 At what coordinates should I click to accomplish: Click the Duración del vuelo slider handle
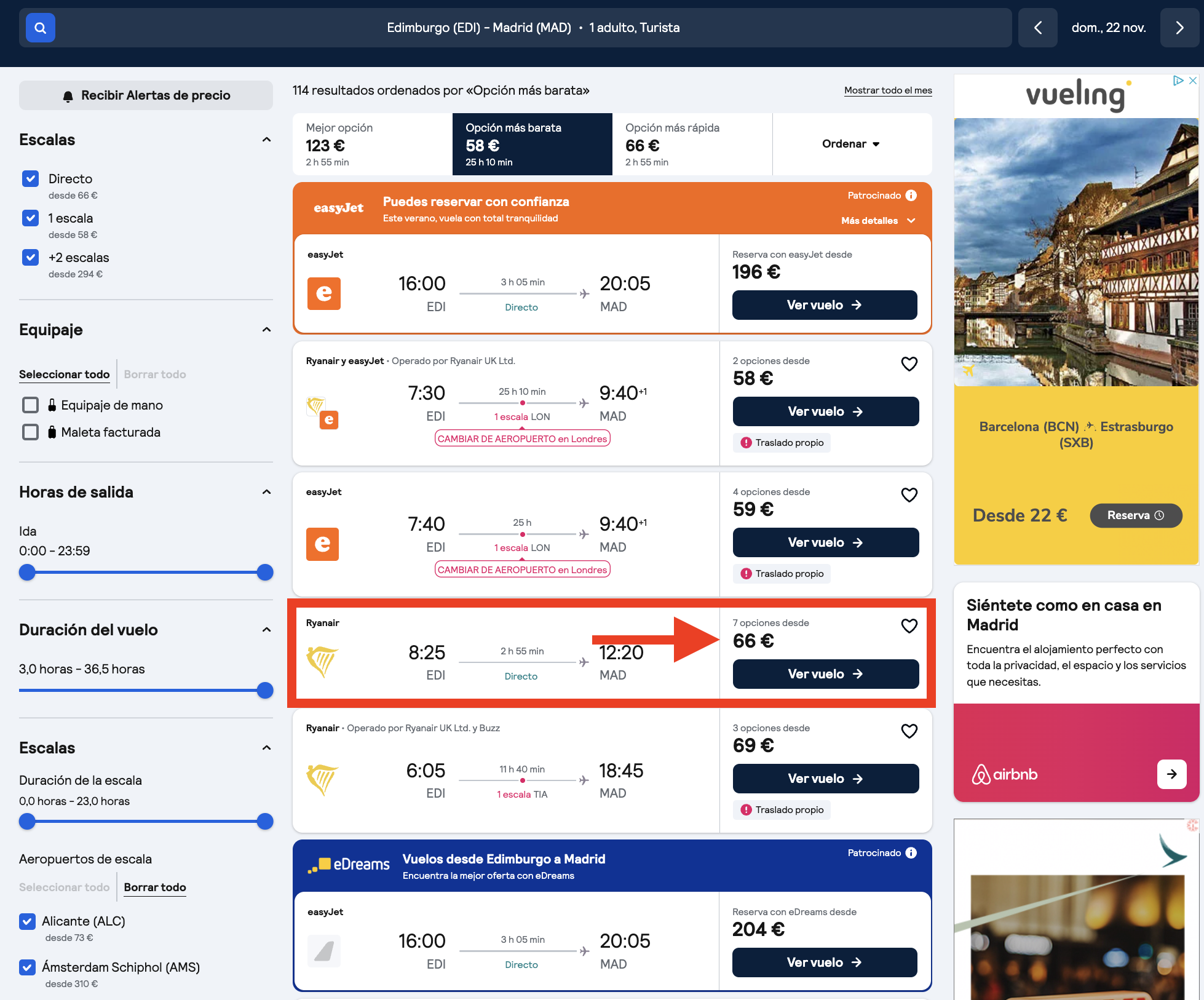coord(265,691)
